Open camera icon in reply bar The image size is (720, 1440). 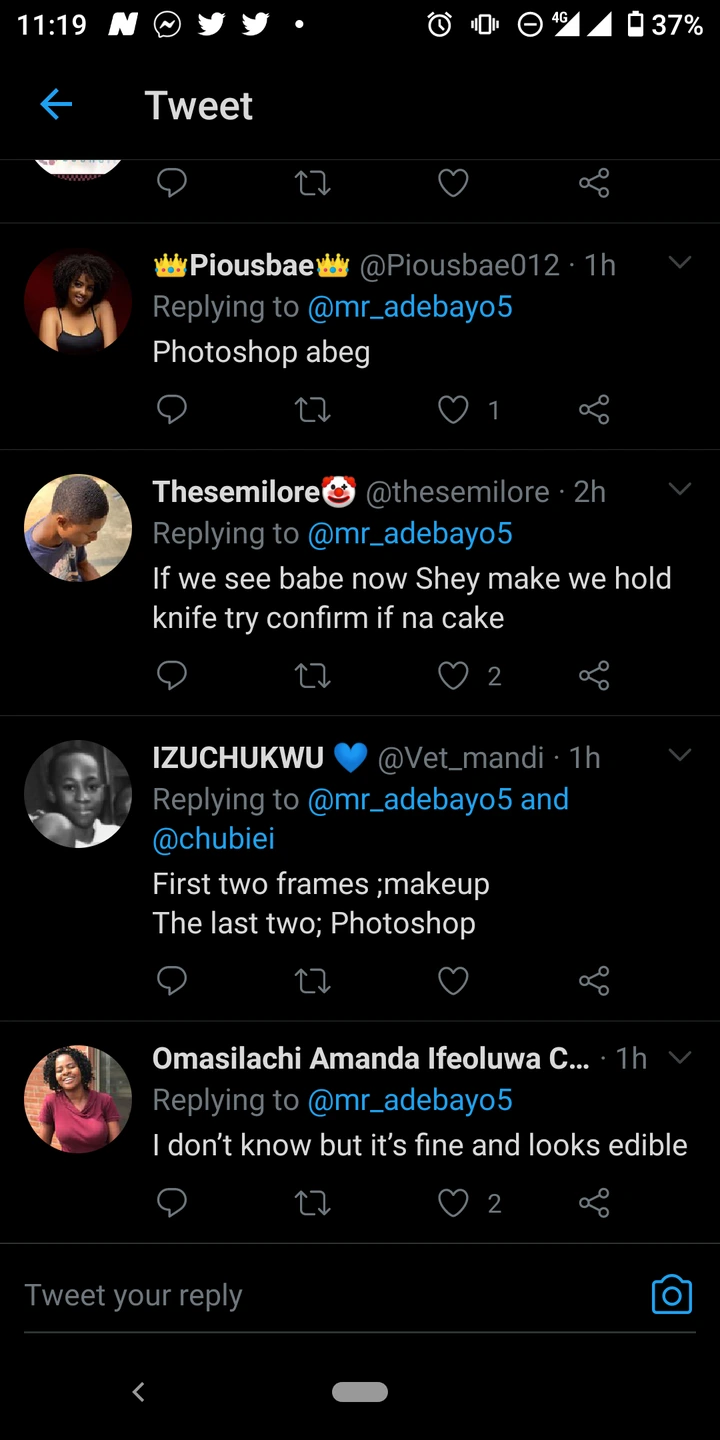[671, 1294]
